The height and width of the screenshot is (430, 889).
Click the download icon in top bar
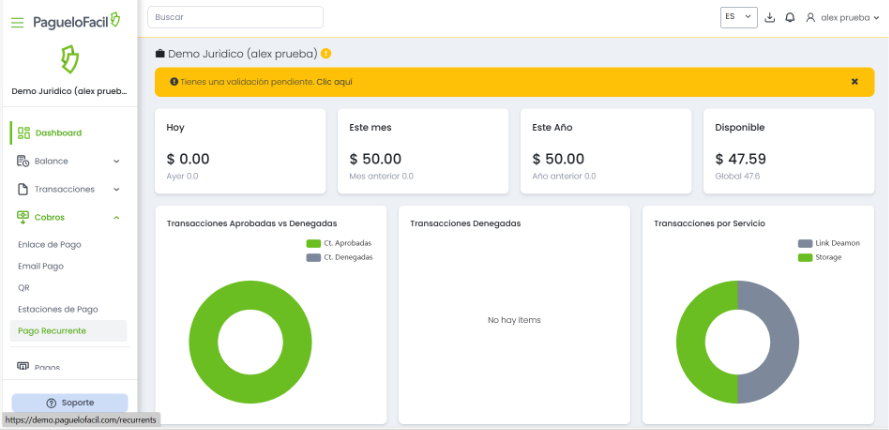click(769, 17)
